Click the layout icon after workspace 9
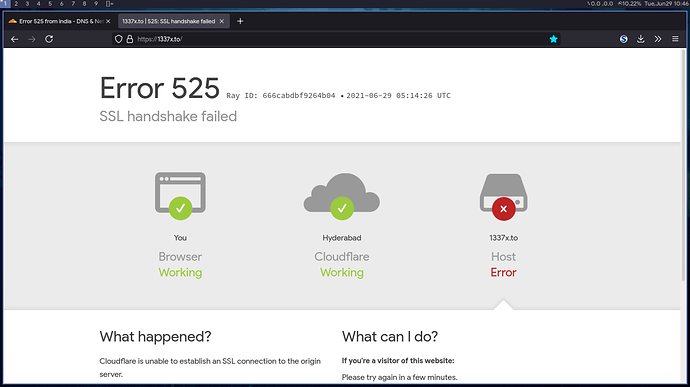690x387 pixels. pos(110,4)
